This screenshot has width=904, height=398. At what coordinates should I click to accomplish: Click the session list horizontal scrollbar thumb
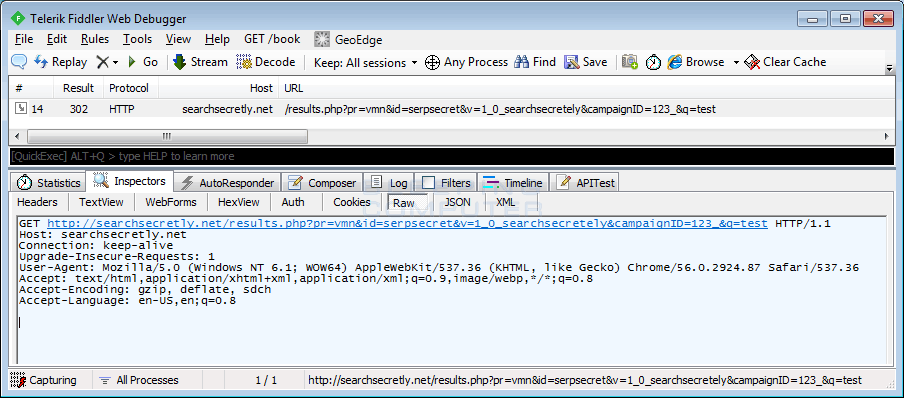point(167,136)
